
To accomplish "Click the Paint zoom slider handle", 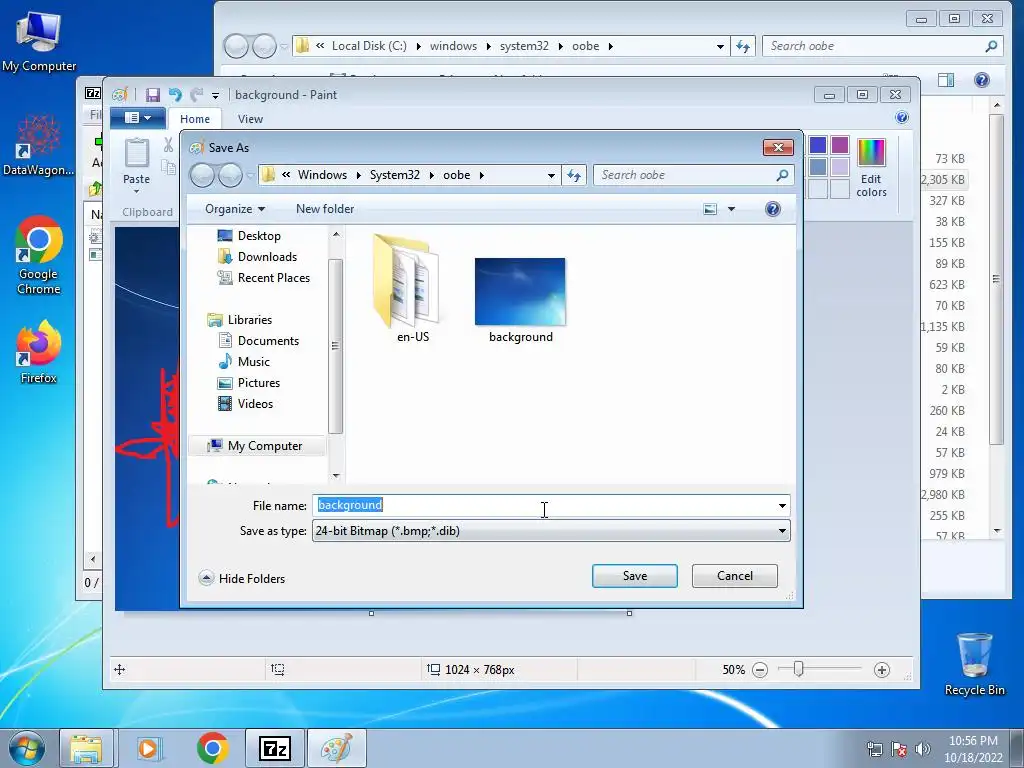I will (x=798, y=669).
